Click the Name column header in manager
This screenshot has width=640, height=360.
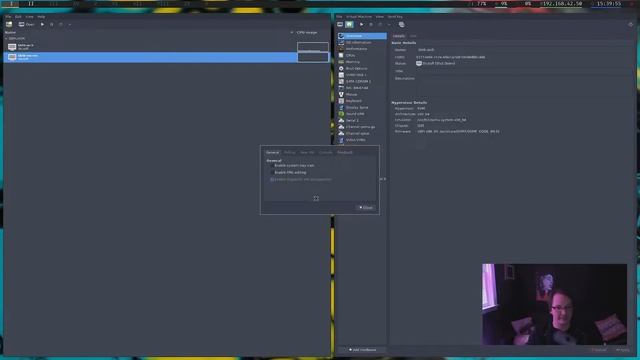(x=10, y=32)
